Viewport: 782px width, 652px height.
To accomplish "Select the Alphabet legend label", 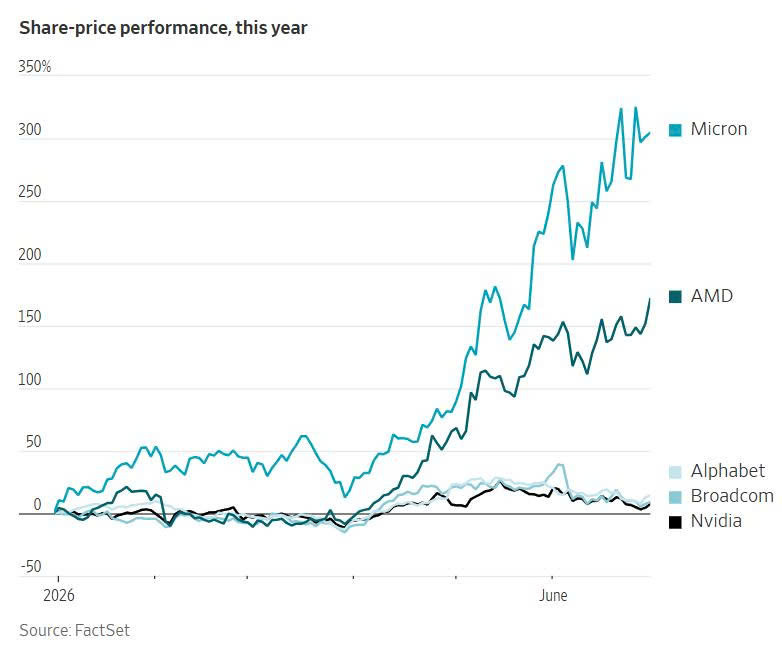I will [728, 471].
